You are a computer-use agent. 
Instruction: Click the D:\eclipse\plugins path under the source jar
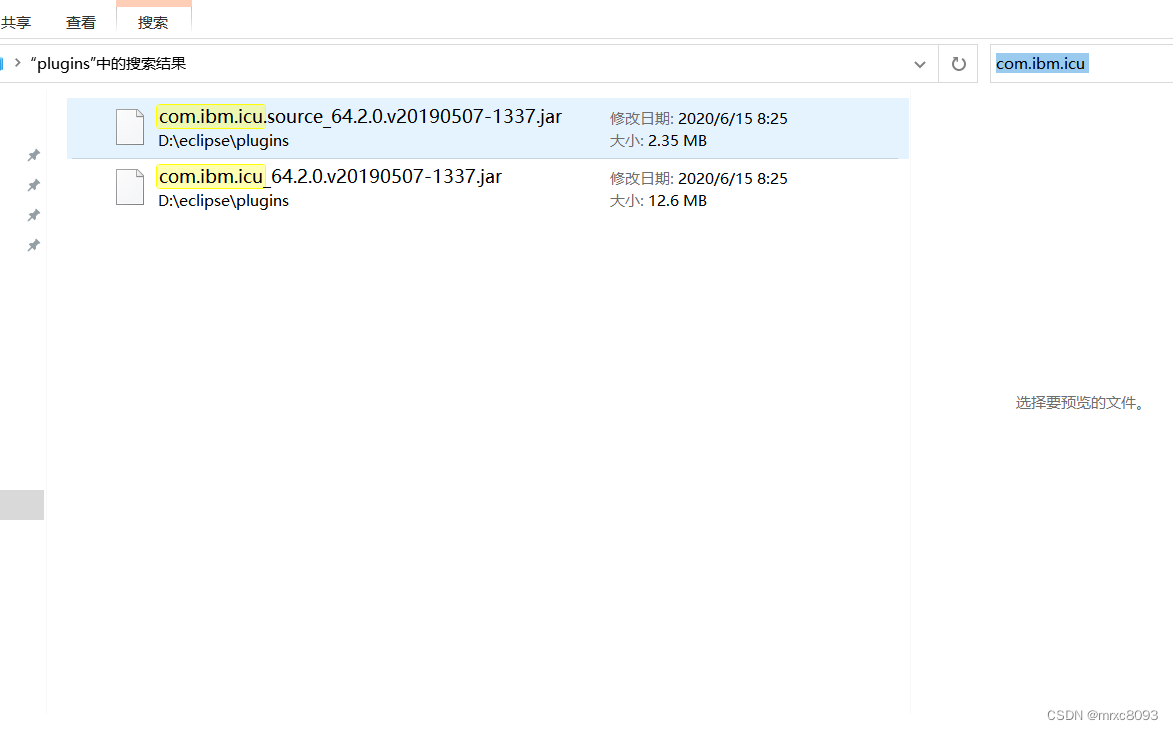(x=223, y=141)
